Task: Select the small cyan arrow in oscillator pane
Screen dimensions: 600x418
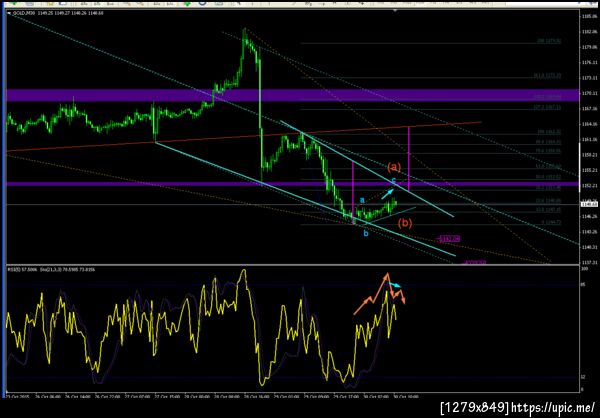Action: 395,284
